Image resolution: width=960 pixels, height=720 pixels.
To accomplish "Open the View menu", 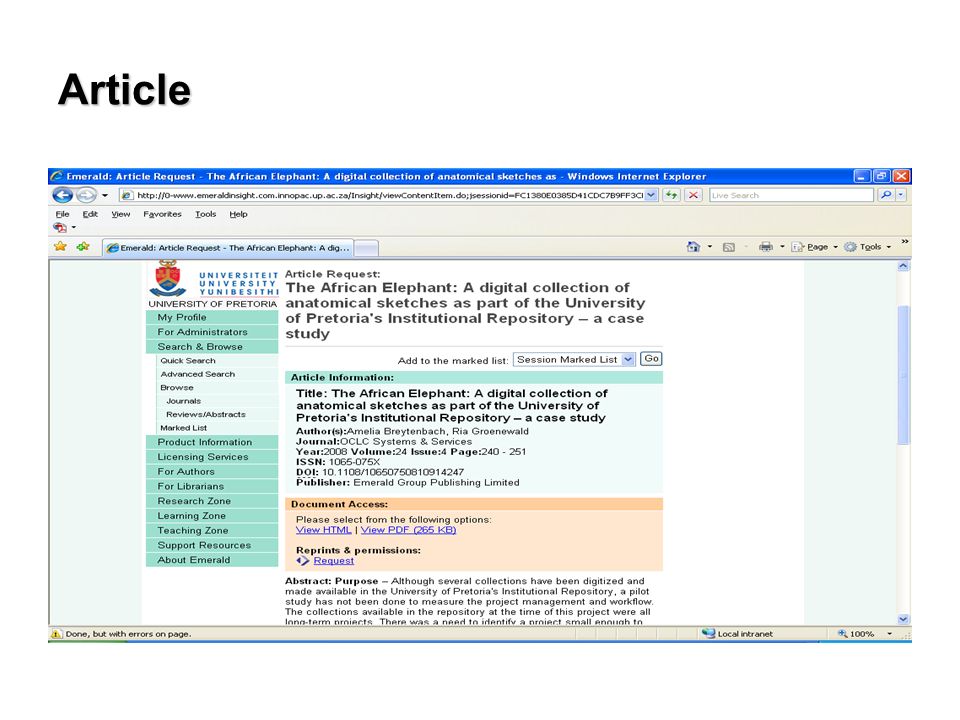I will click(121, 214).
